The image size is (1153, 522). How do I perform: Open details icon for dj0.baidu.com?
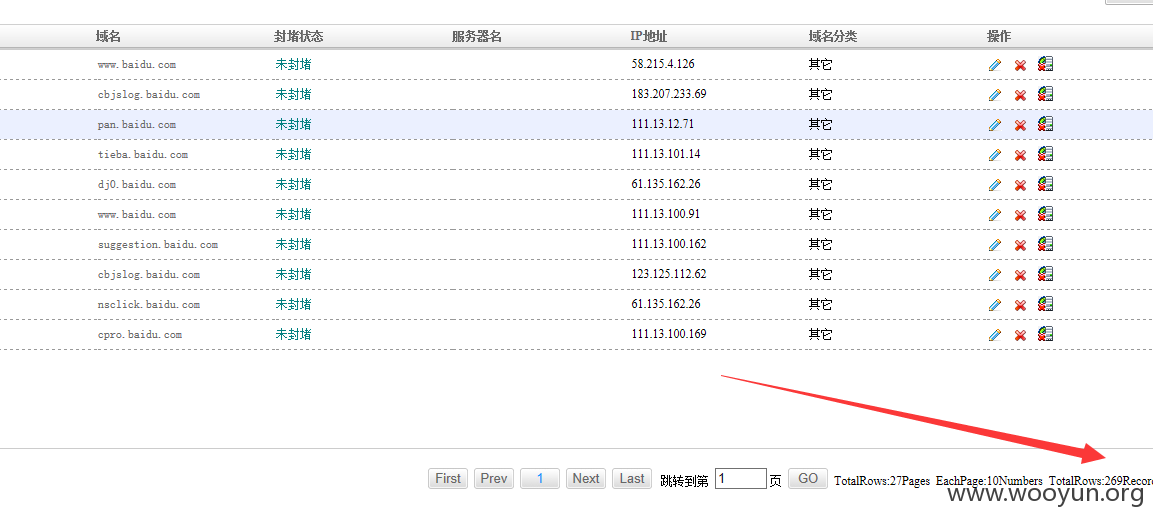[x=1046, y=185]
